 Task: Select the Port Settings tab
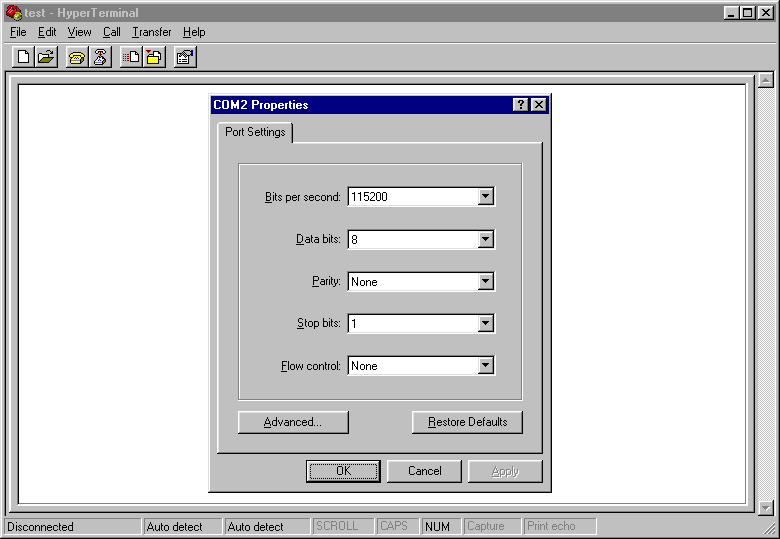[x=255, y=132]
